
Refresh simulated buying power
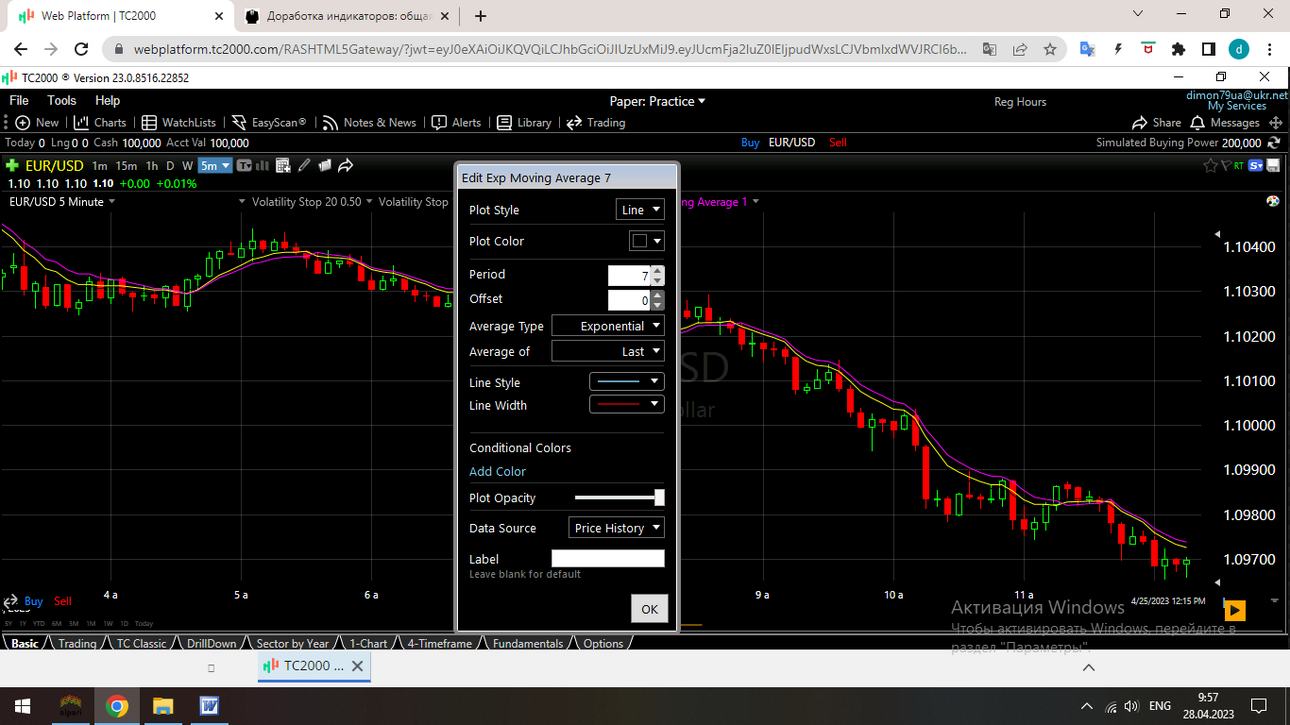1274,142
